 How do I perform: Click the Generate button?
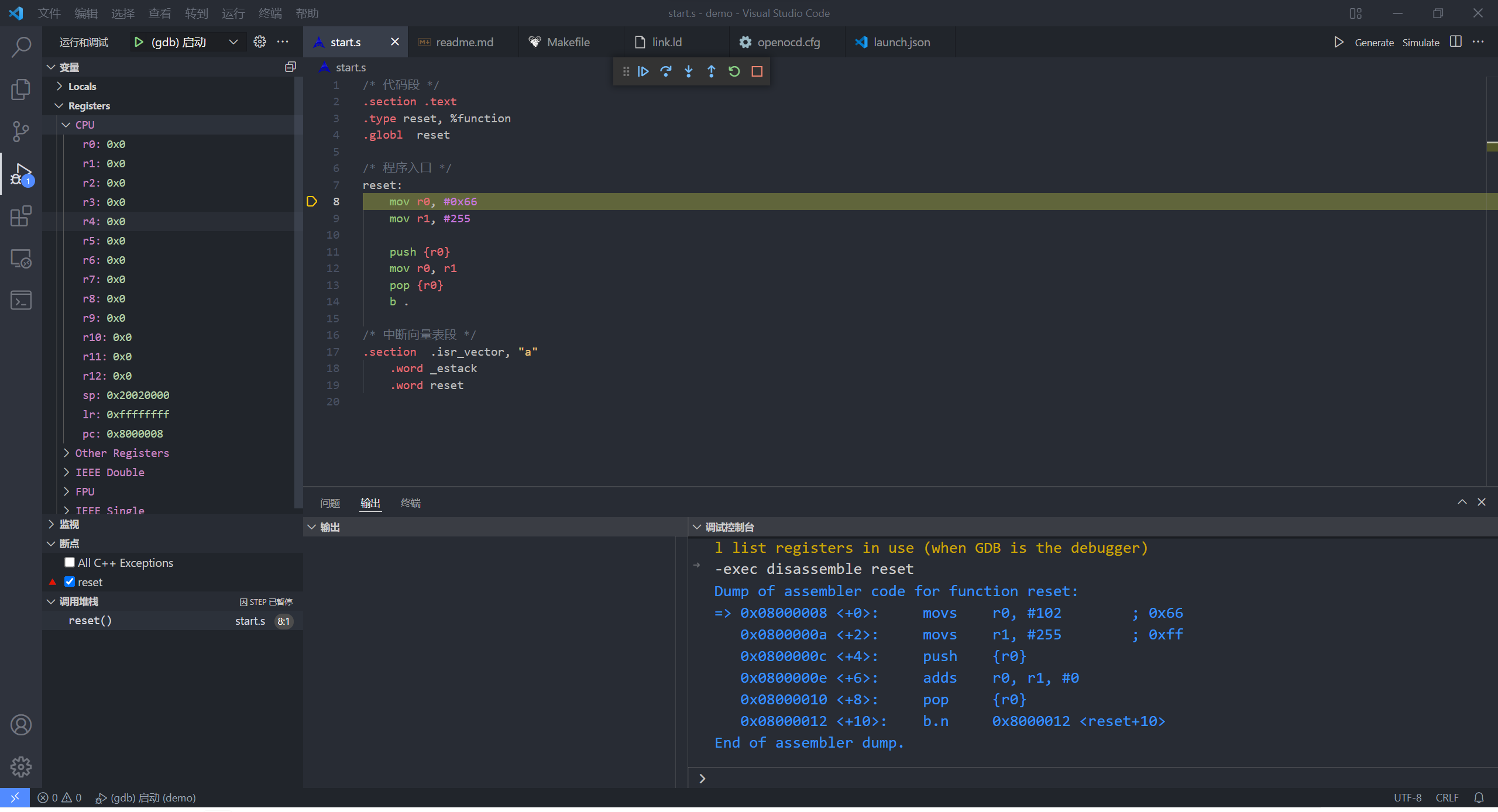pos(1374,43)
